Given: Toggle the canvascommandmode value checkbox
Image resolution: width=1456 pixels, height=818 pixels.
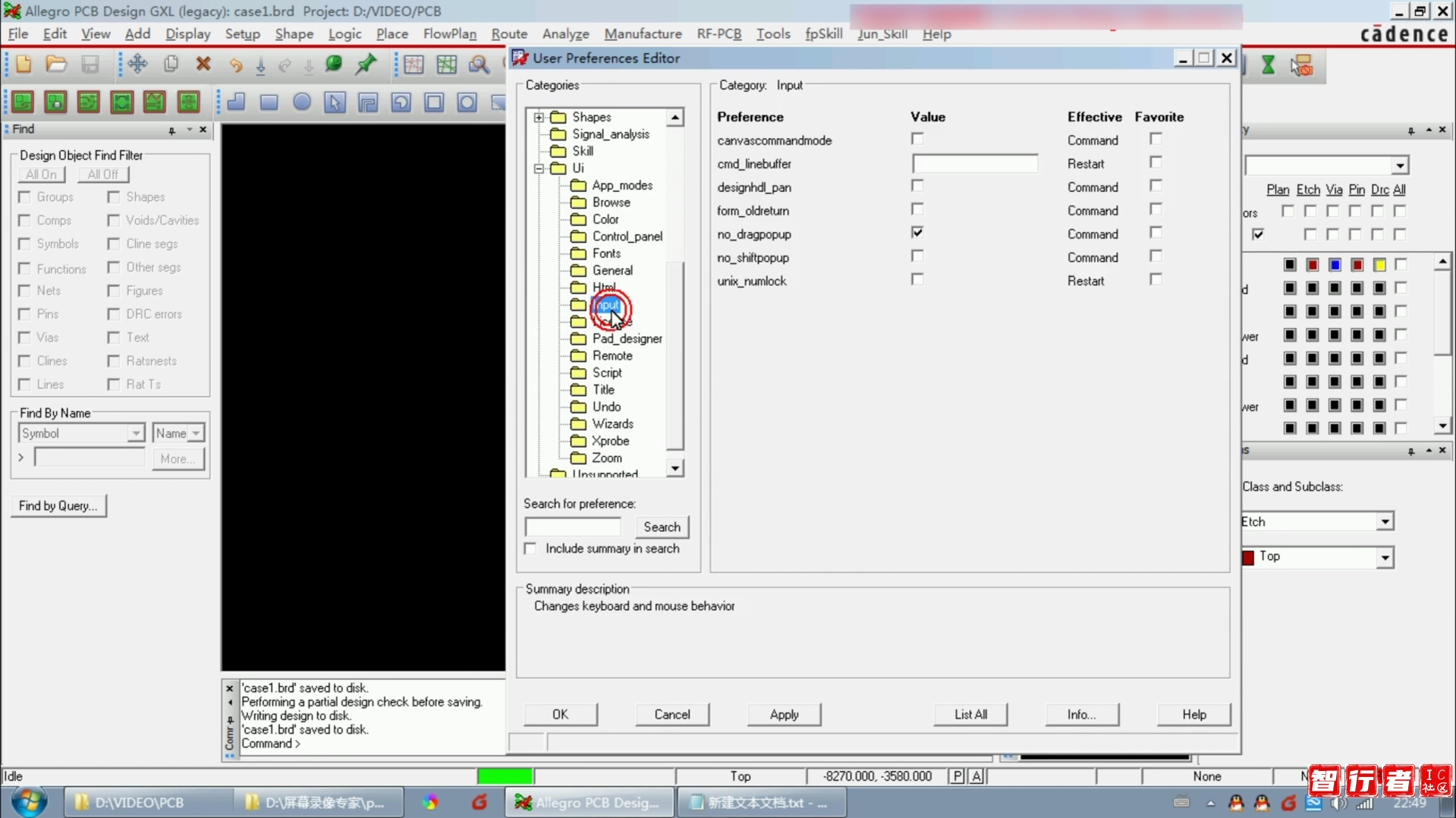Looking at the screenshot, I should [917, 139].
